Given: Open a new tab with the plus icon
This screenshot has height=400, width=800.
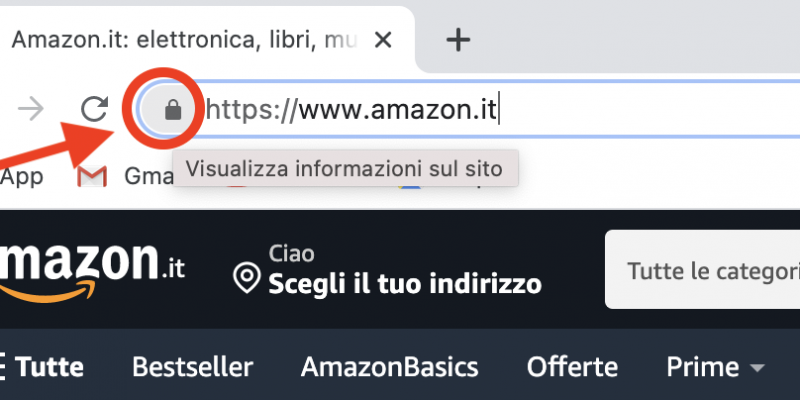Looking at the screenshot, I should 458,40.
